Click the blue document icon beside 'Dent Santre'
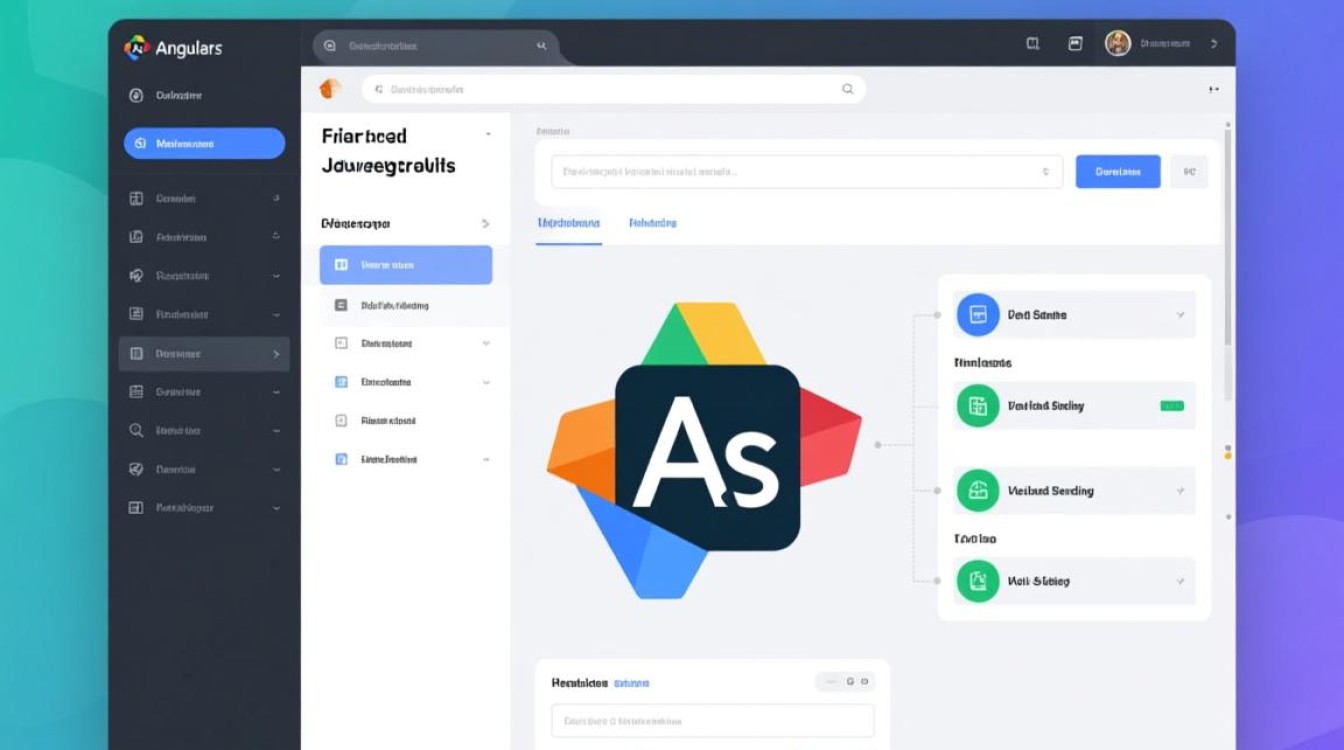The height and width of the screenshot is (750, 1344). pyautogui.click(x=976, y=314)
